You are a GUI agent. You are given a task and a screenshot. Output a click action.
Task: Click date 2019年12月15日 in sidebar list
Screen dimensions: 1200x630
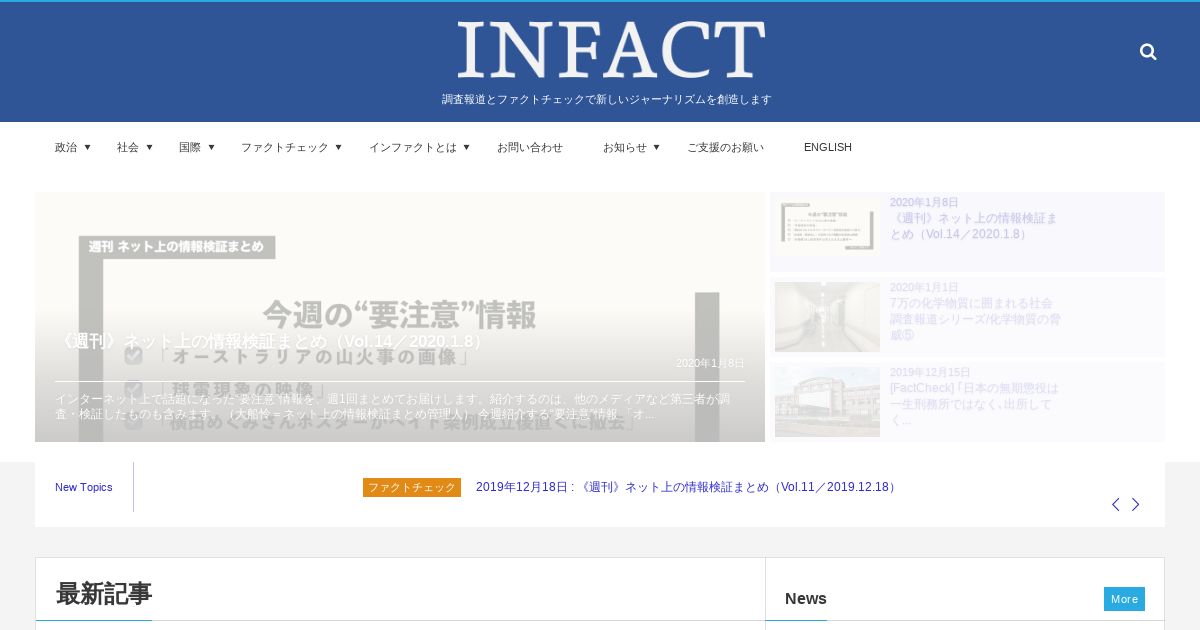pos(930,372)
